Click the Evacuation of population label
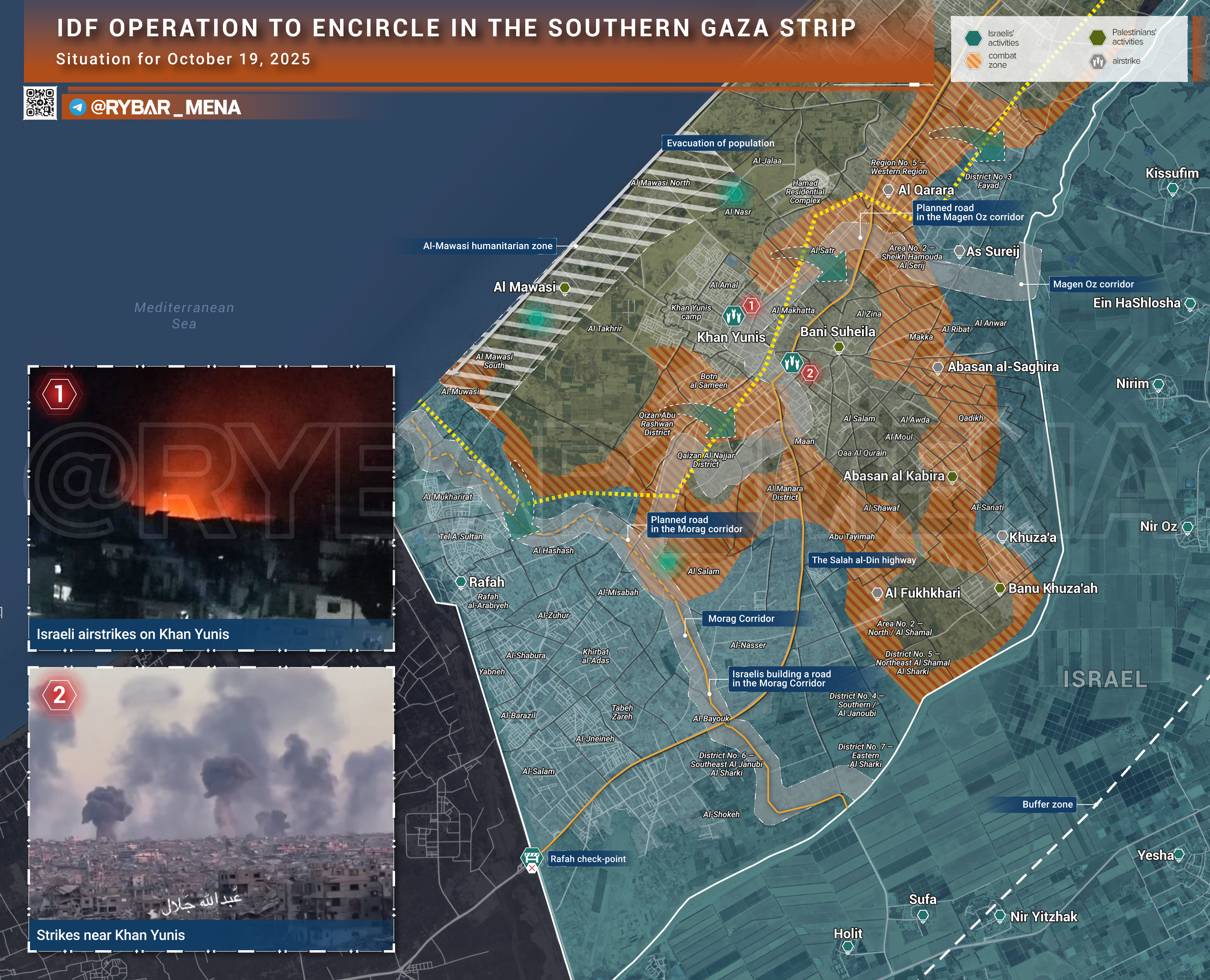This screenshot has height=980, width=1210. click(x=720, y=143)
